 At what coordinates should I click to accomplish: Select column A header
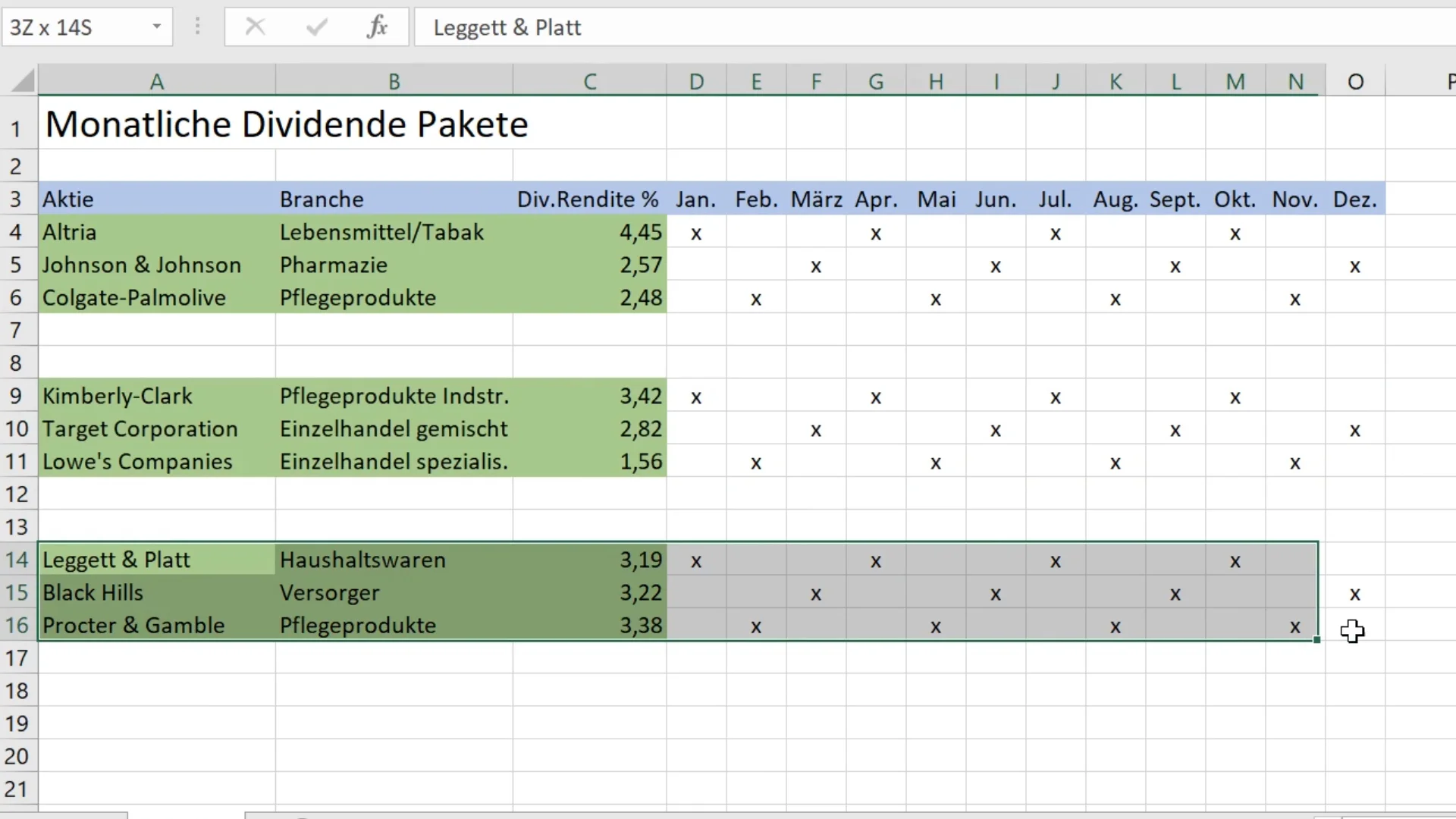point(157,81)
